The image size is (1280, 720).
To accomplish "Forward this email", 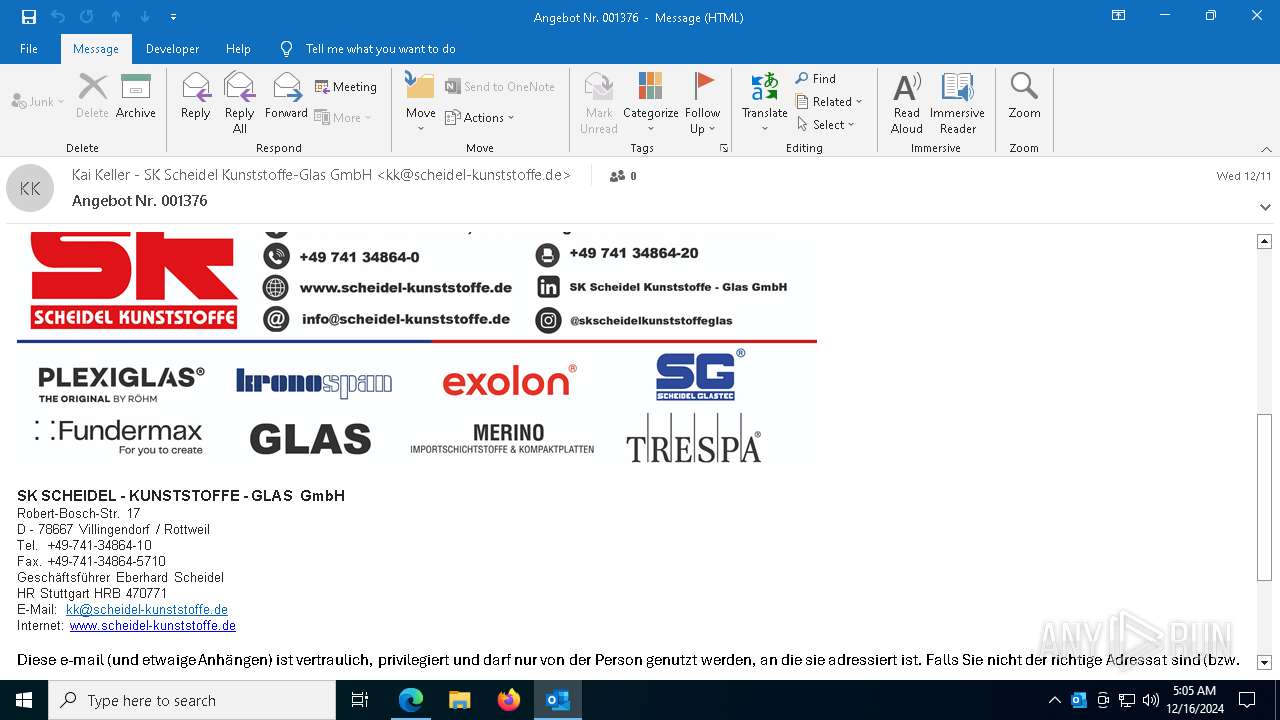I will click(287, 96).
